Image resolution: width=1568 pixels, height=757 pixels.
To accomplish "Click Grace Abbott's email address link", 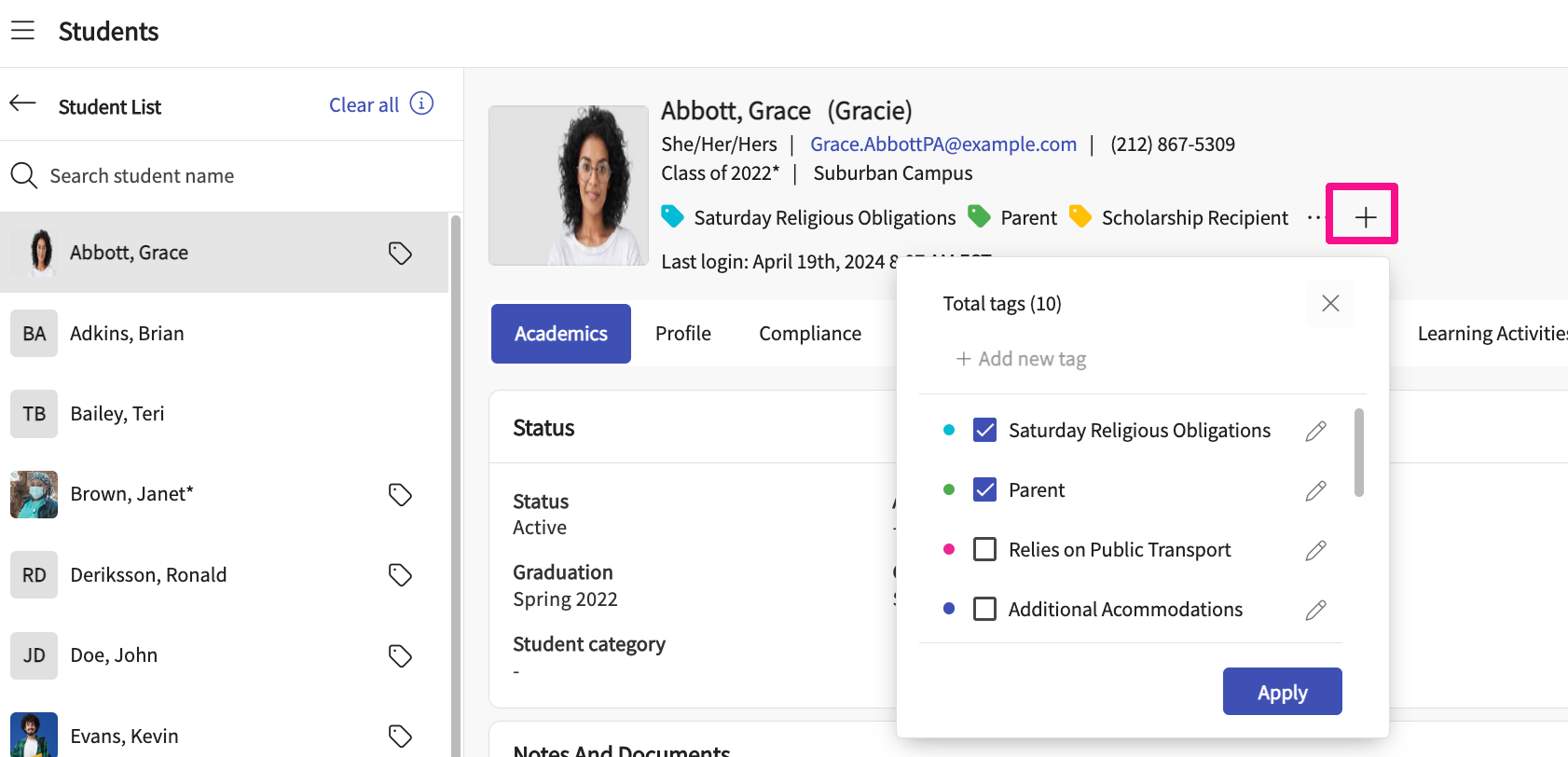I will [942, 145].
